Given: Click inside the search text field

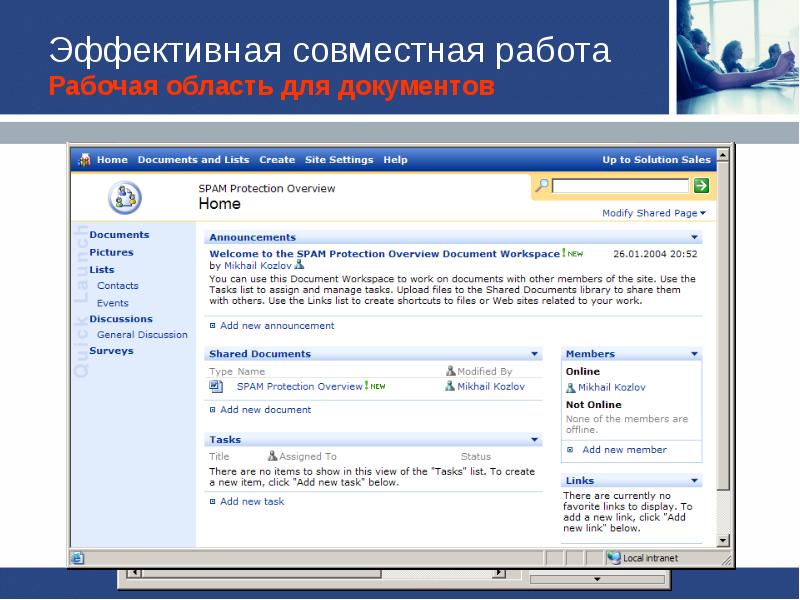Looking at the screenshot, I should click(620, 185).
